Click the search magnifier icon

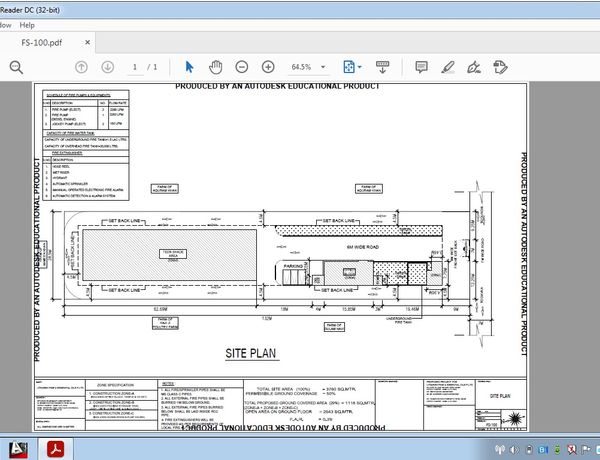(16, 67)
